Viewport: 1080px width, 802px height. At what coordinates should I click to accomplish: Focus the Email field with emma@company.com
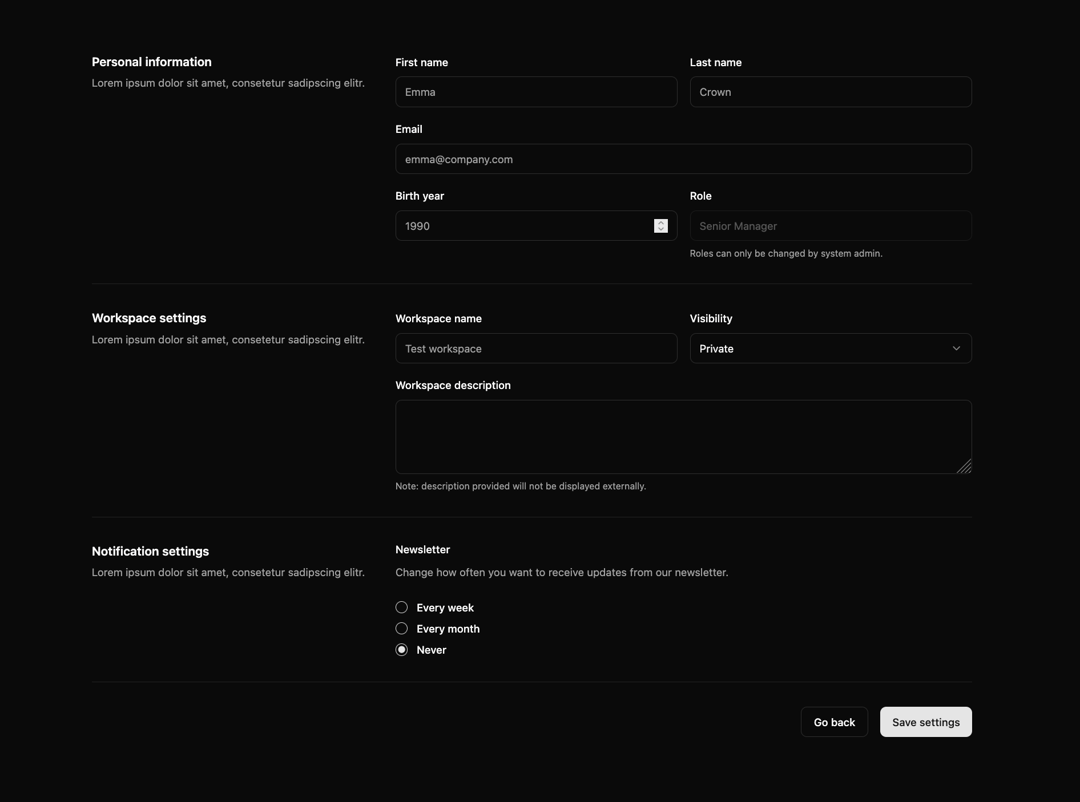pyautogui.click(x=683, y=158)
